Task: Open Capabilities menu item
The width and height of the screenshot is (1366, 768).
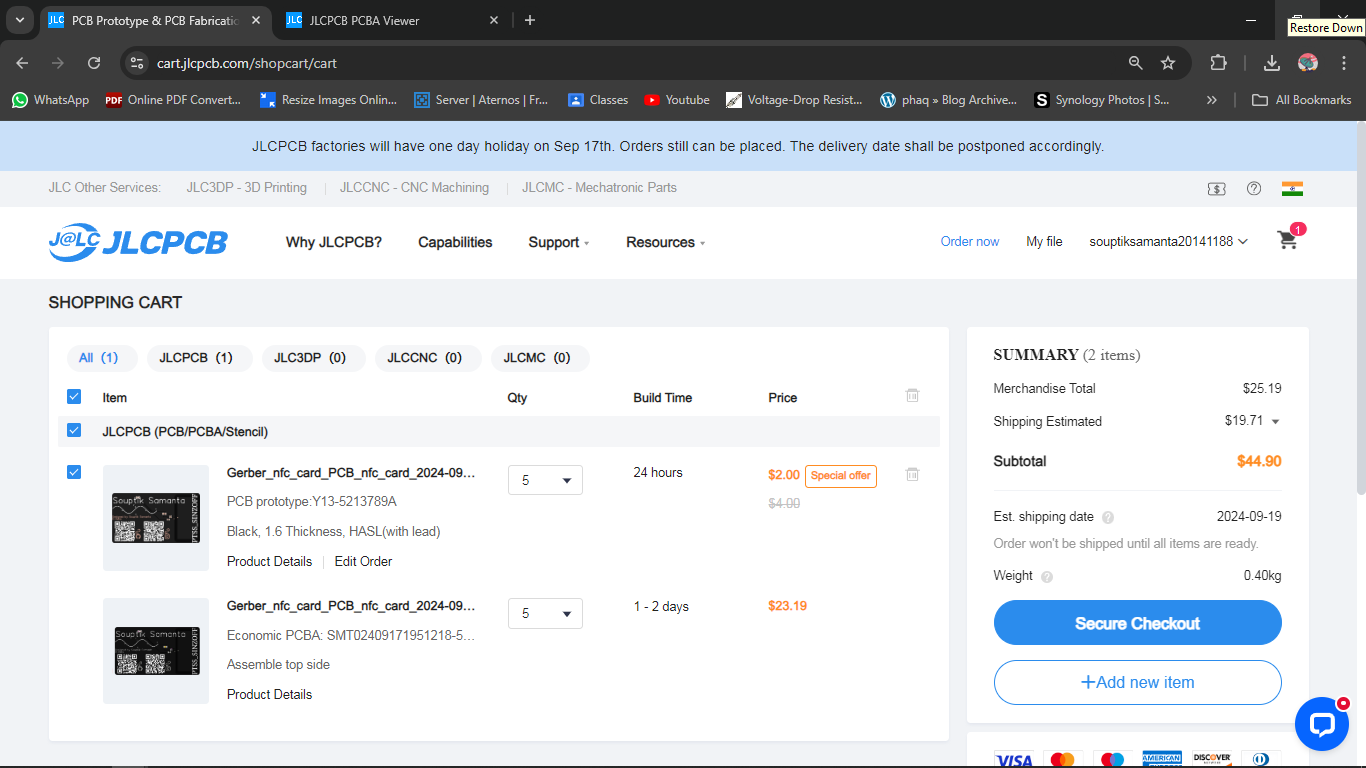Action: (x=455, y=242)
